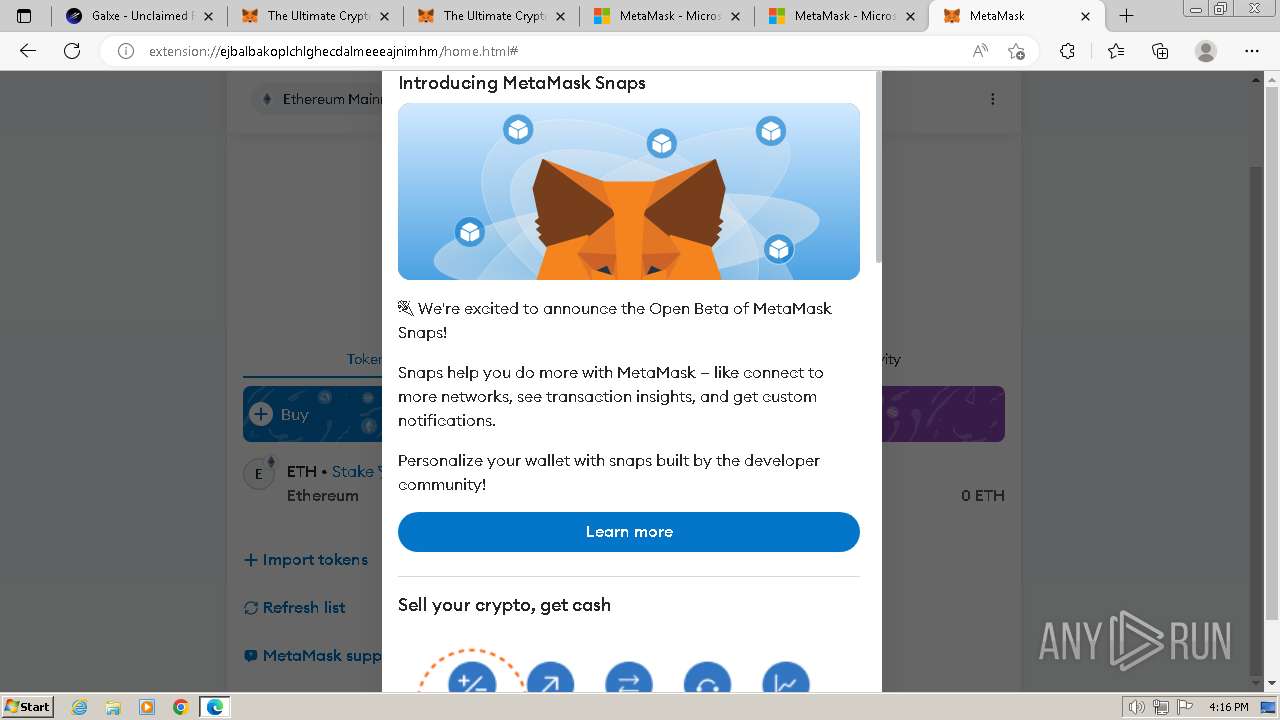Image resolution: width=1280 pixels, height=720 pixels.
Task: Click the browser Back arrow
Action: tap(28, 51)
